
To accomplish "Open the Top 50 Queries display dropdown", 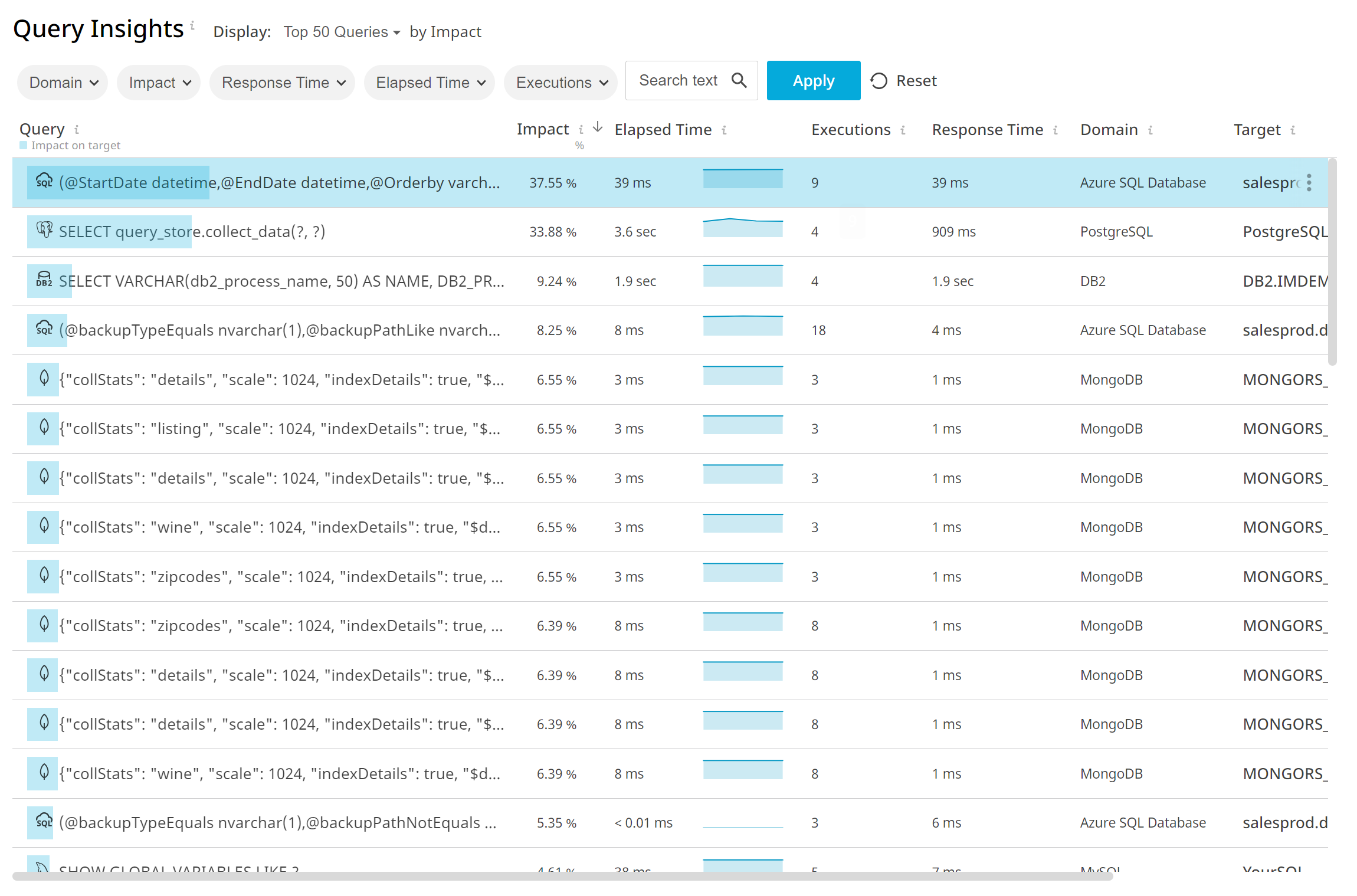I will tap(342, 32).
